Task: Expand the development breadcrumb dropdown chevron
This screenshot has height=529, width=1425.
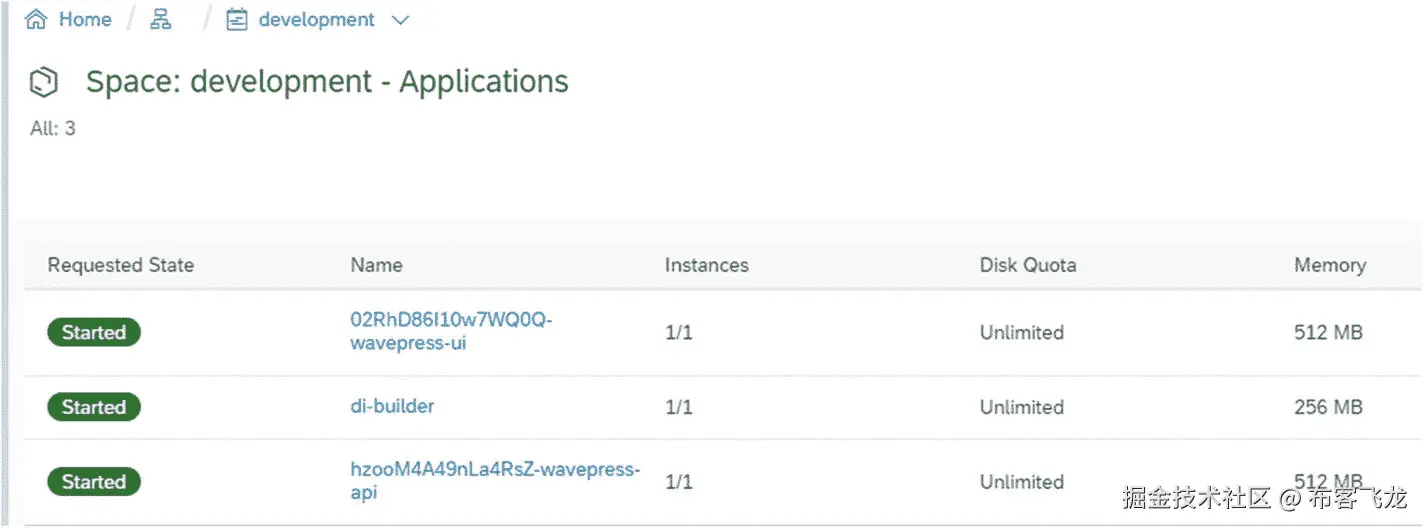Action: (400, 20)
